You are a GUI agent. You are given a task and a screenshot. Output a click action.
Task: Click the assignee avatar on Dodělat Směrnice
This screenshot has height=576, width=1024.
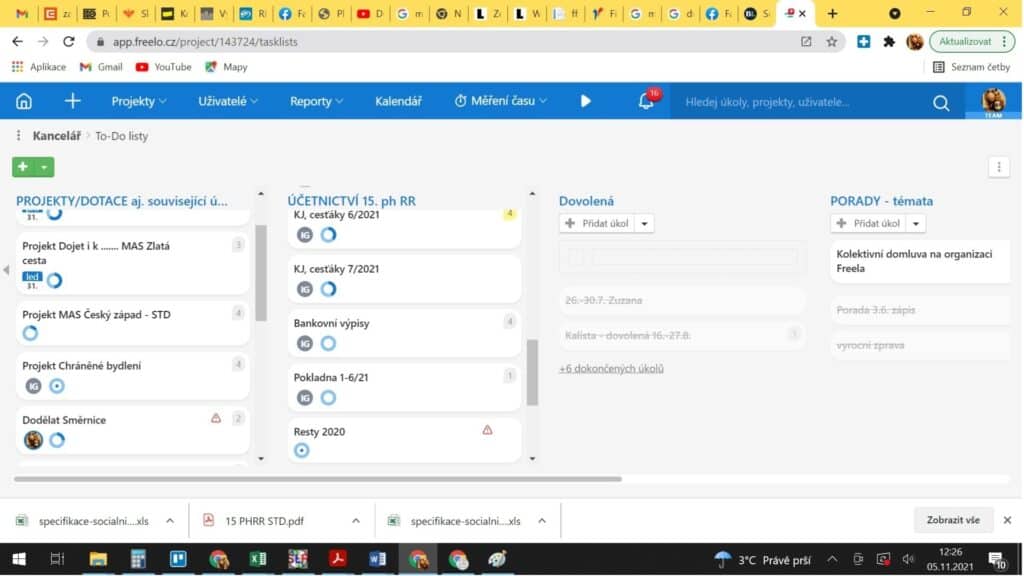point(33,440)
